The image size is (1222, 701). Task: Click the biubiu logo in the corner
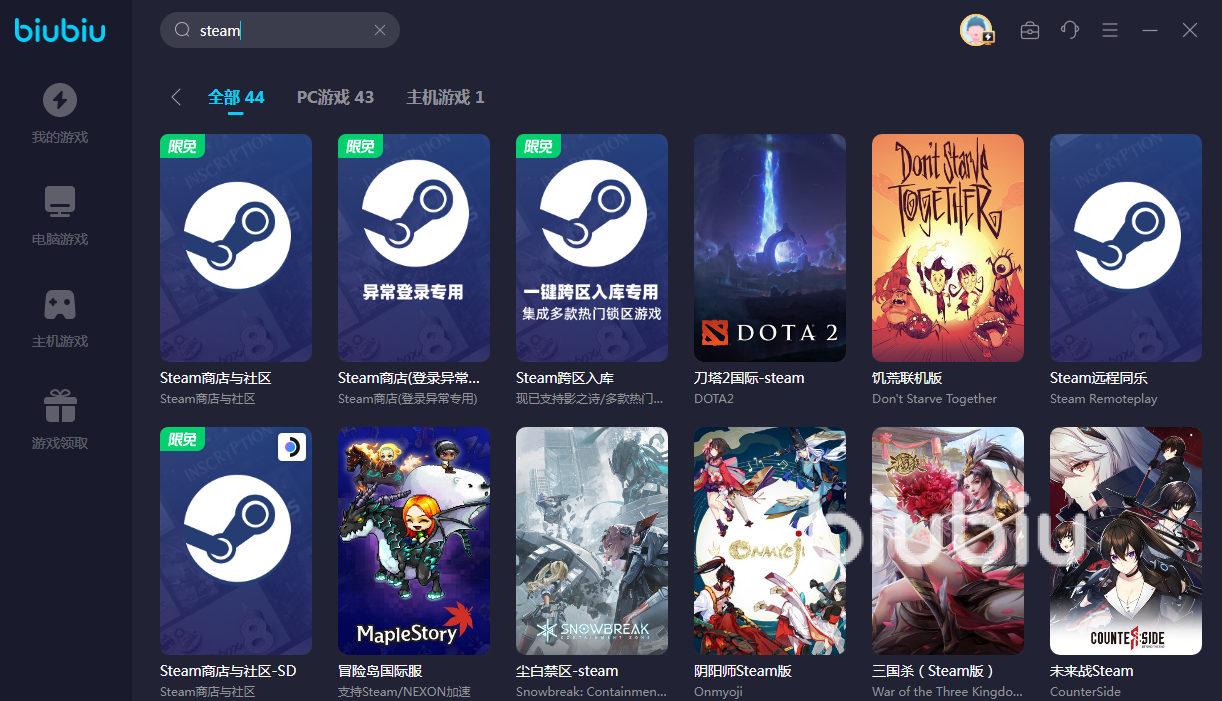[x=60, y=30]
